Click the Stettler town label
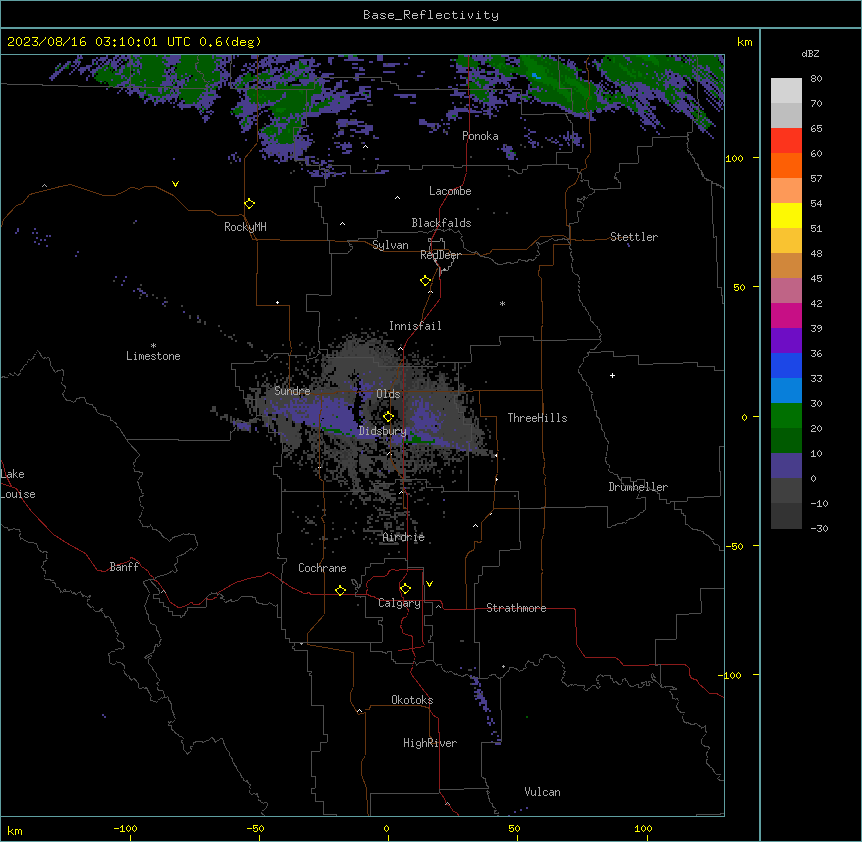Viewport: 862px width, 842px height. [x=634, y=237]
